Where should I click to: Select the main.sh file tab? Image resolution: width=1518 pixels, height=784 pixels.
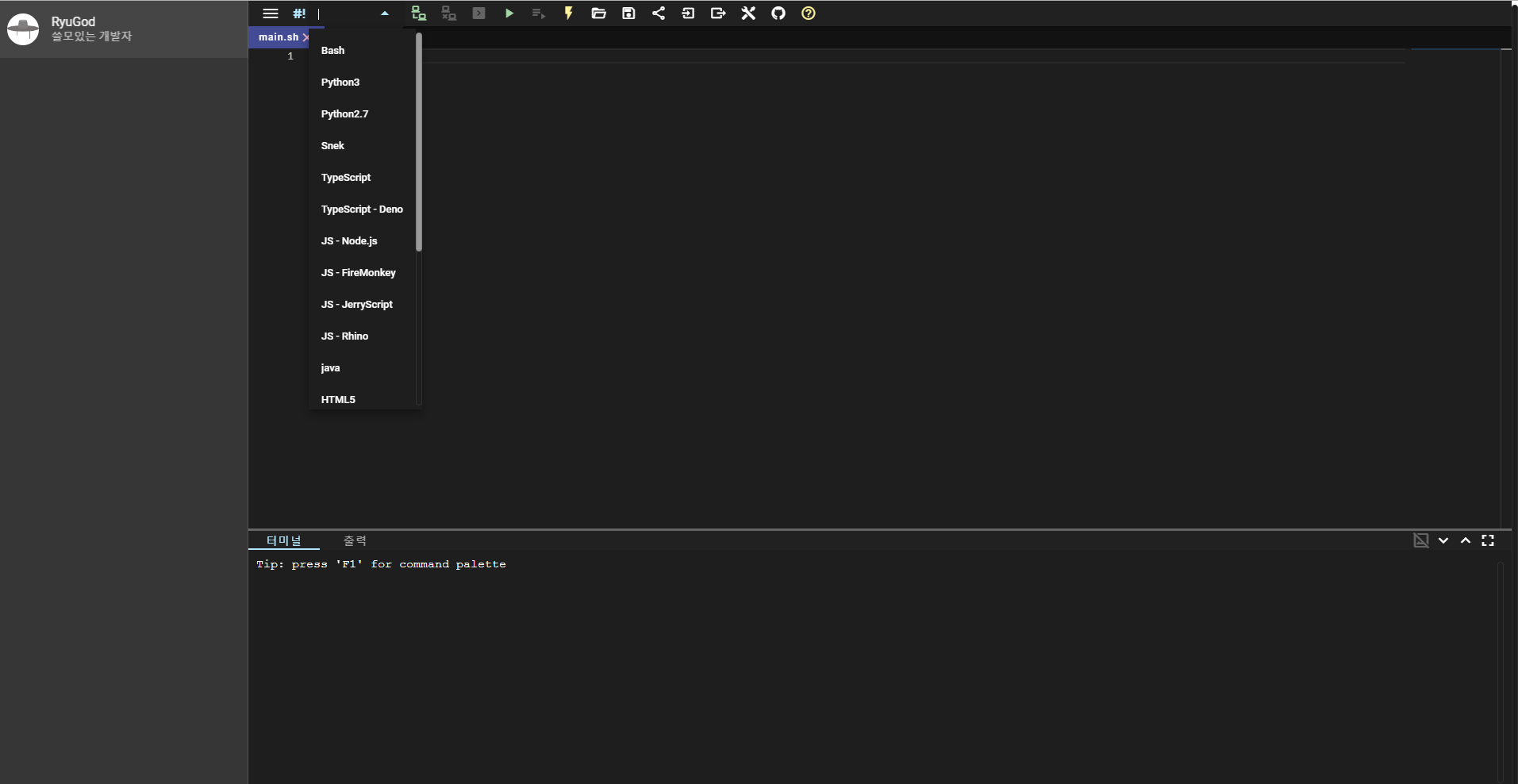[x=279, y=37]
